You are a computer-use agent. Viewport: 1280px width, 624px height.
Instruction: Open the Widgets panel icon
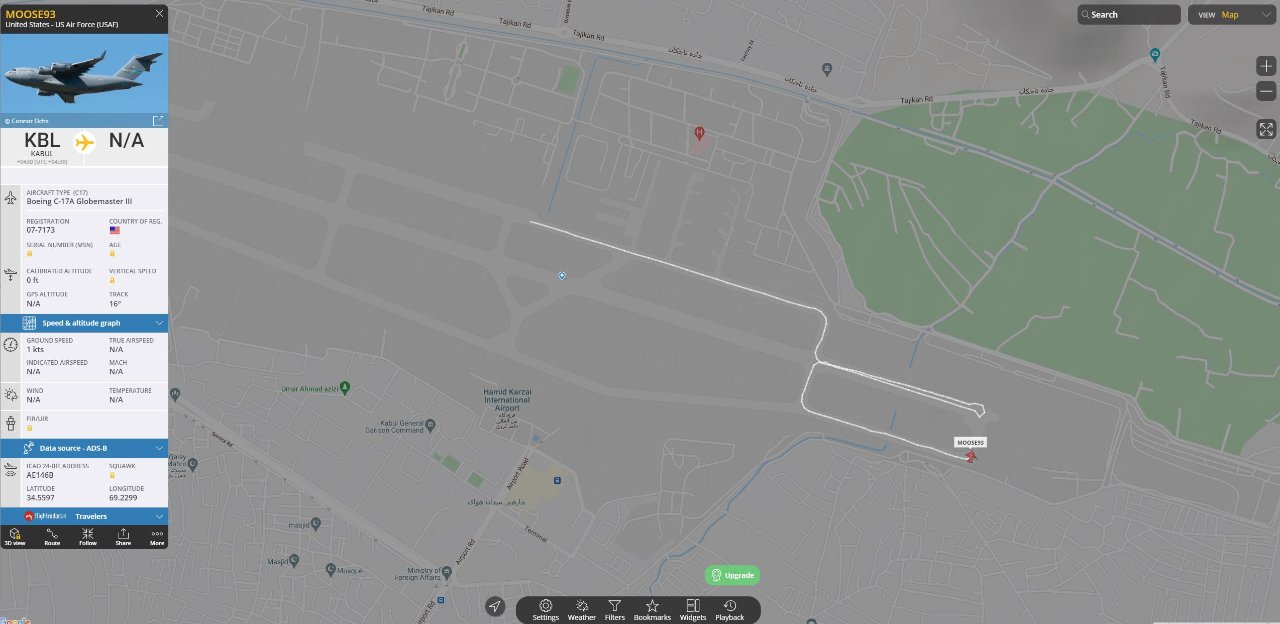tap(693, 610)
